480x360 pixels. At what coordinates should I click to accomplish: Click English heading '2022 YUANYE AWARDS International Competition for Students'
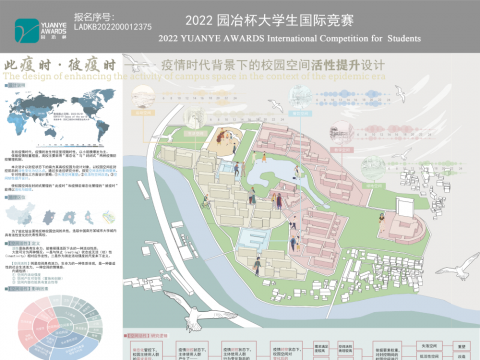290,38
